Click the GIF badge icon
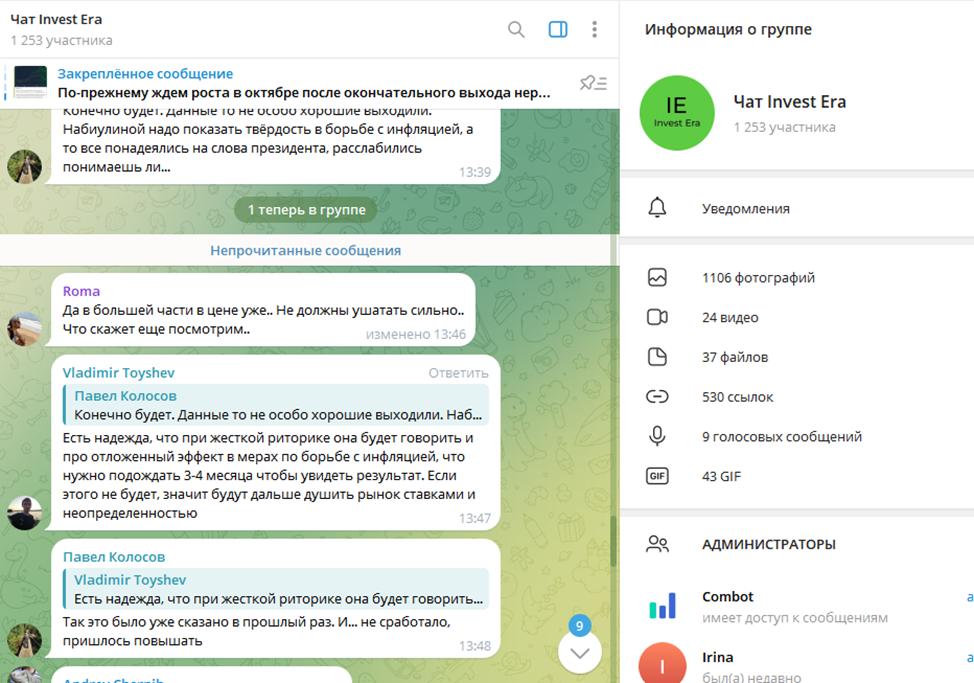The height and width of the screenshot is (683, 974). point(657,476)
